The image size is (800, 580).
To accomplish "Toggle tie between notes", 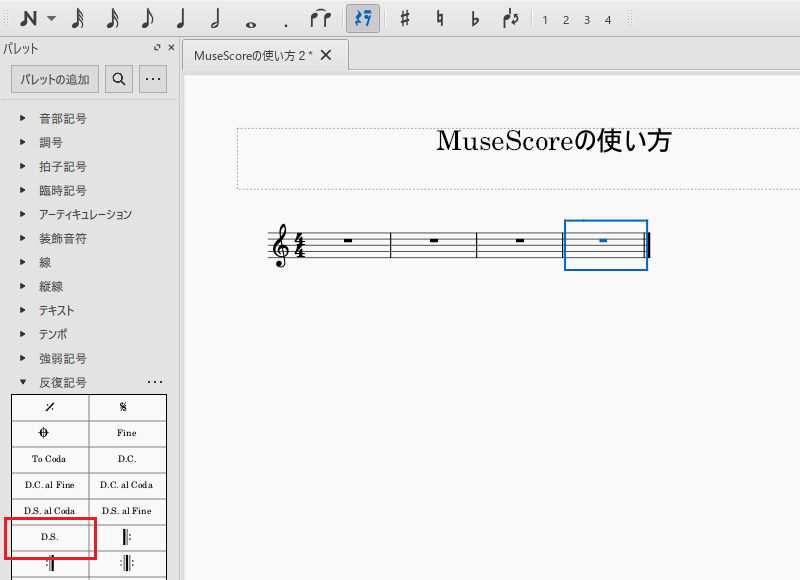I will [320, 19].
